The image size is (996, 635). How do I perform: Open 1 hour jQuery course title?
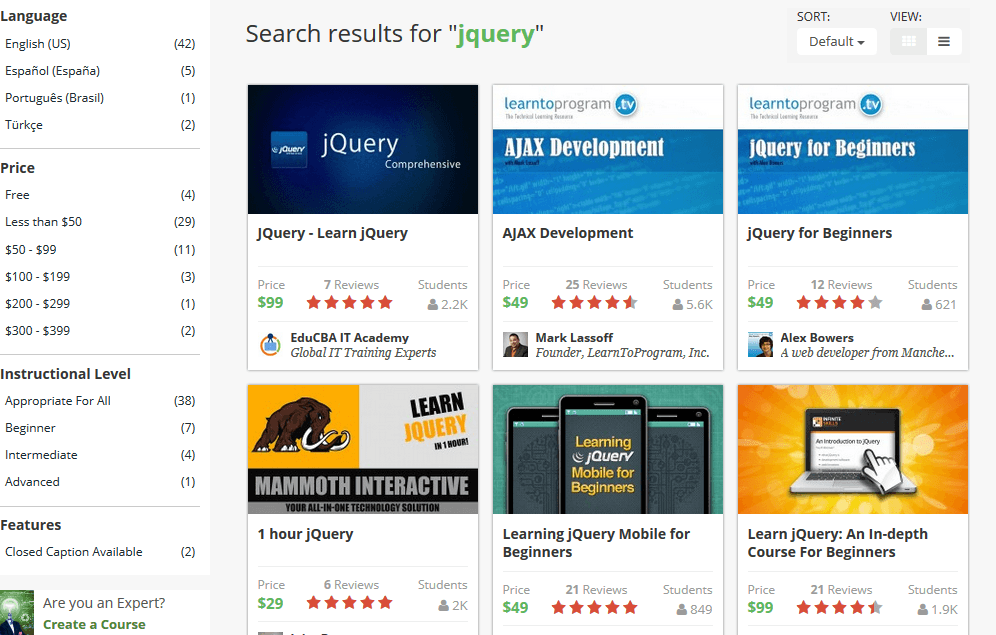306,534
